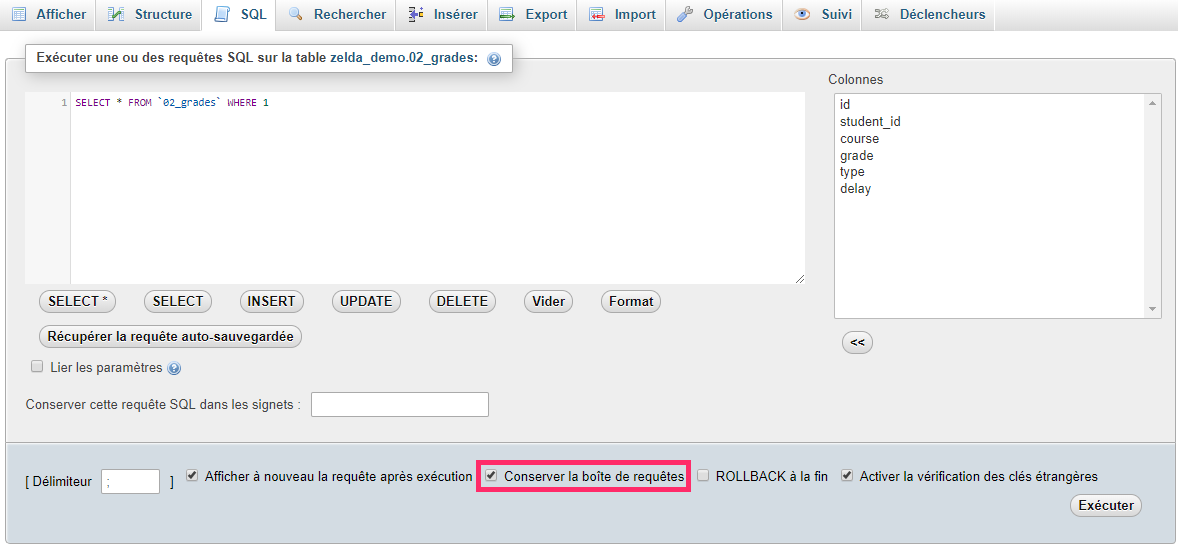Select the SQL tab
Viewport: 1178px width, 544px height.
point(239,15)
